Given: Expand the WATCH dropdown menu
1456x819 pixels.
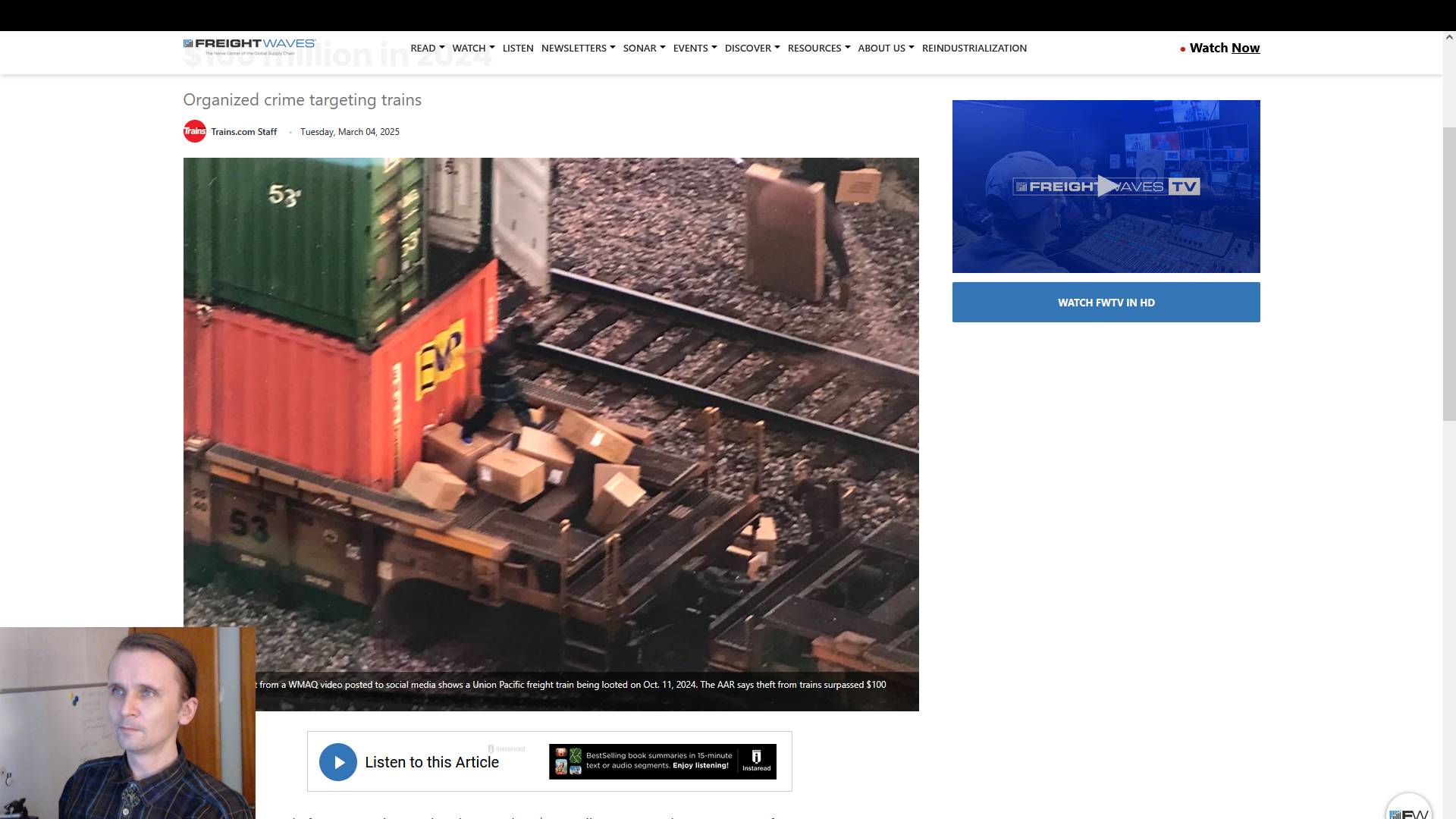Looking at the screenshot, I should coord(473,48).
